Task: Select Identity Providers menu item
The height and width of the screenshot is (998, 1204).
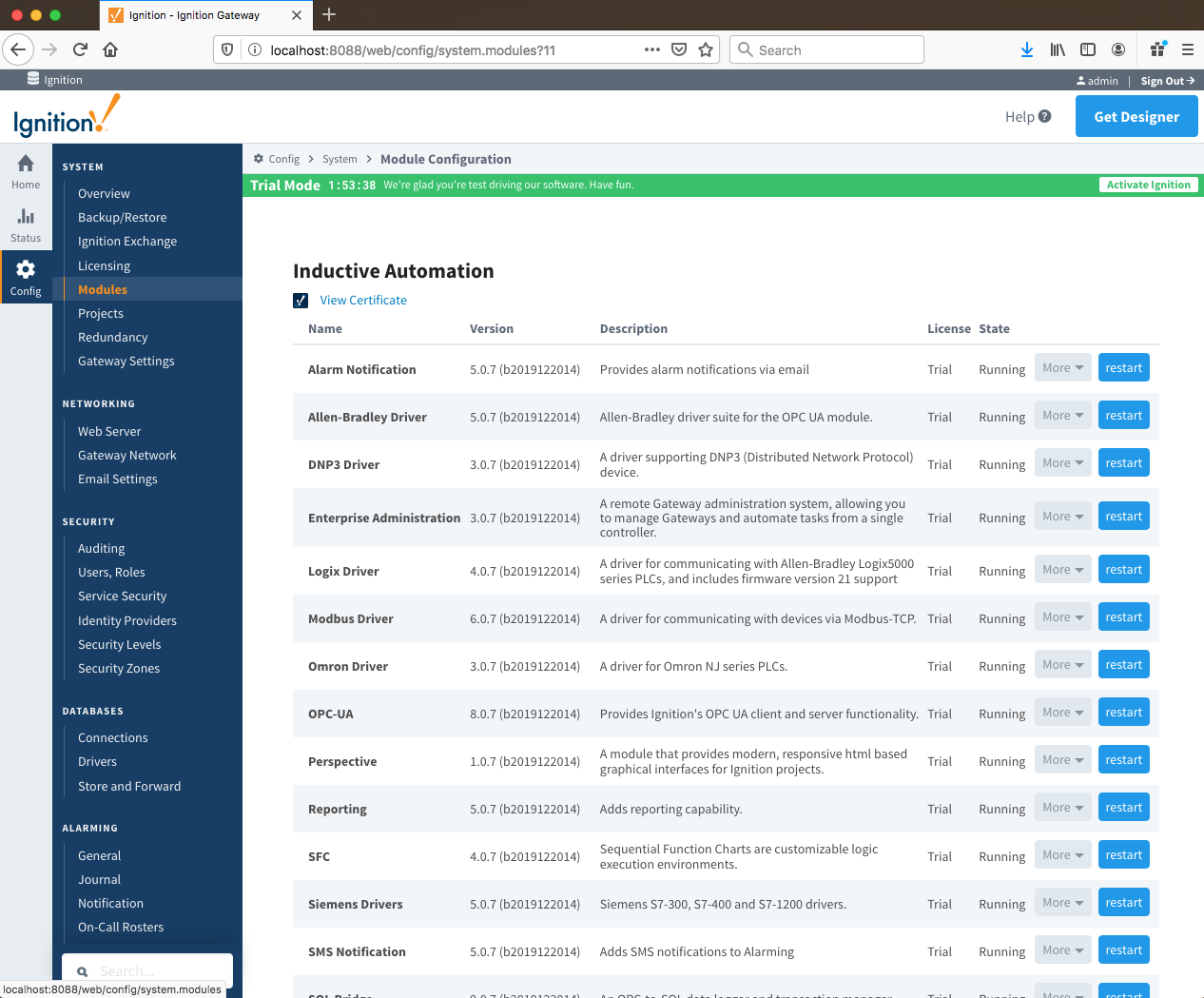Action: [x=127, y=620]
